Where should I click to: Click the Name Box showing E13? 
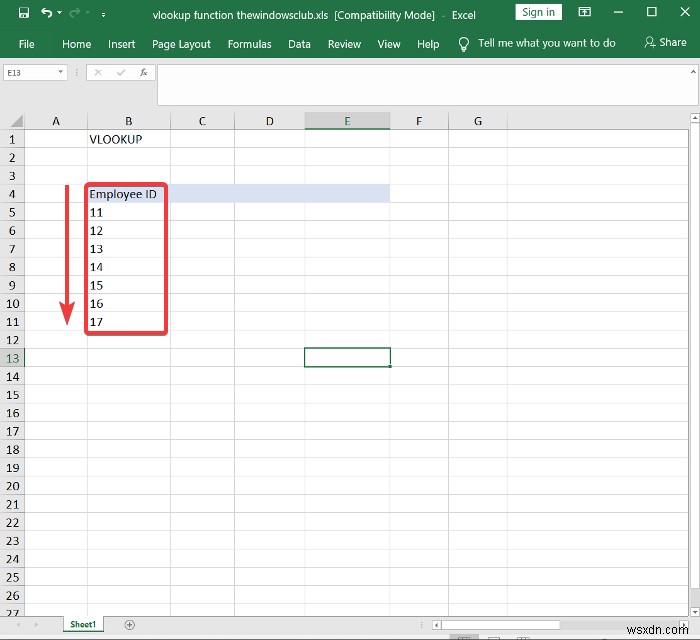point(30,73)
